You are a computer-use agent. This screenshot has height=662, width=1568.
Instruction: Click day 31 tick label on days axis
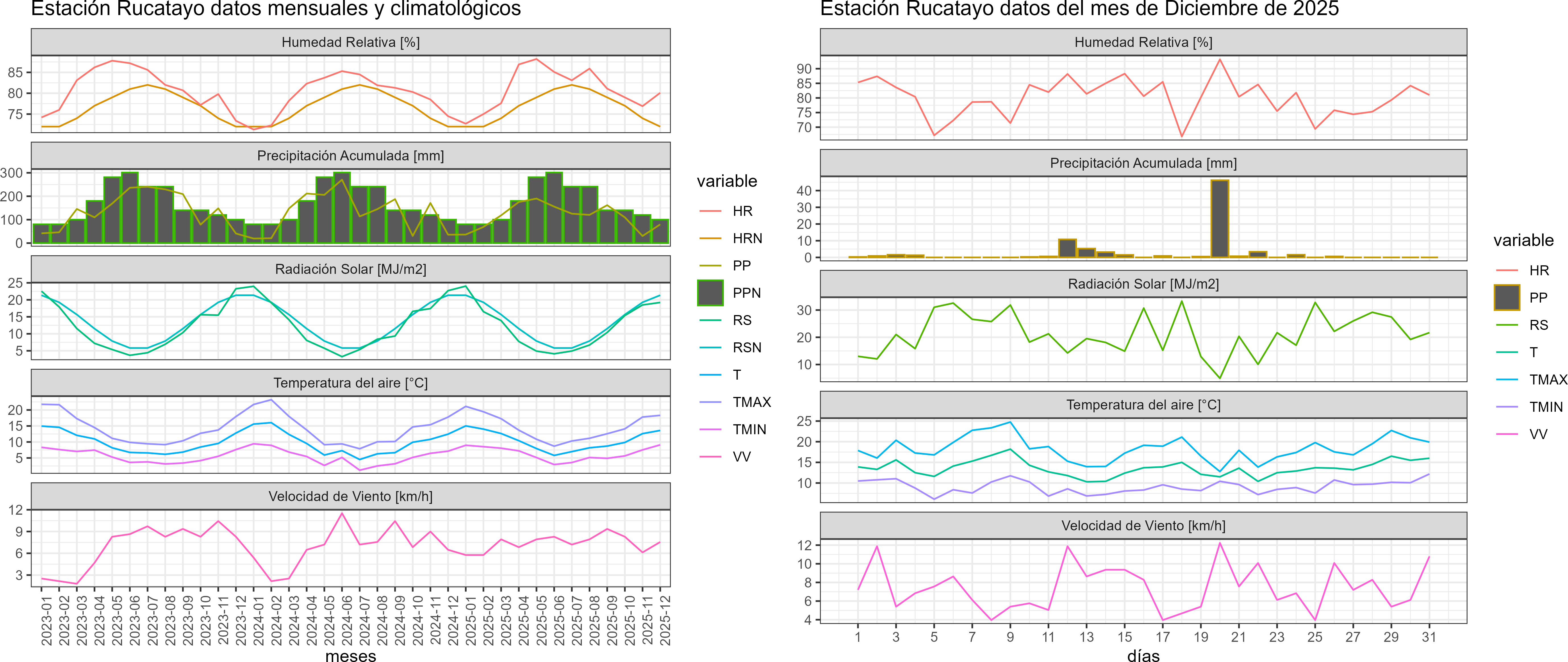tap(1429, 637)
